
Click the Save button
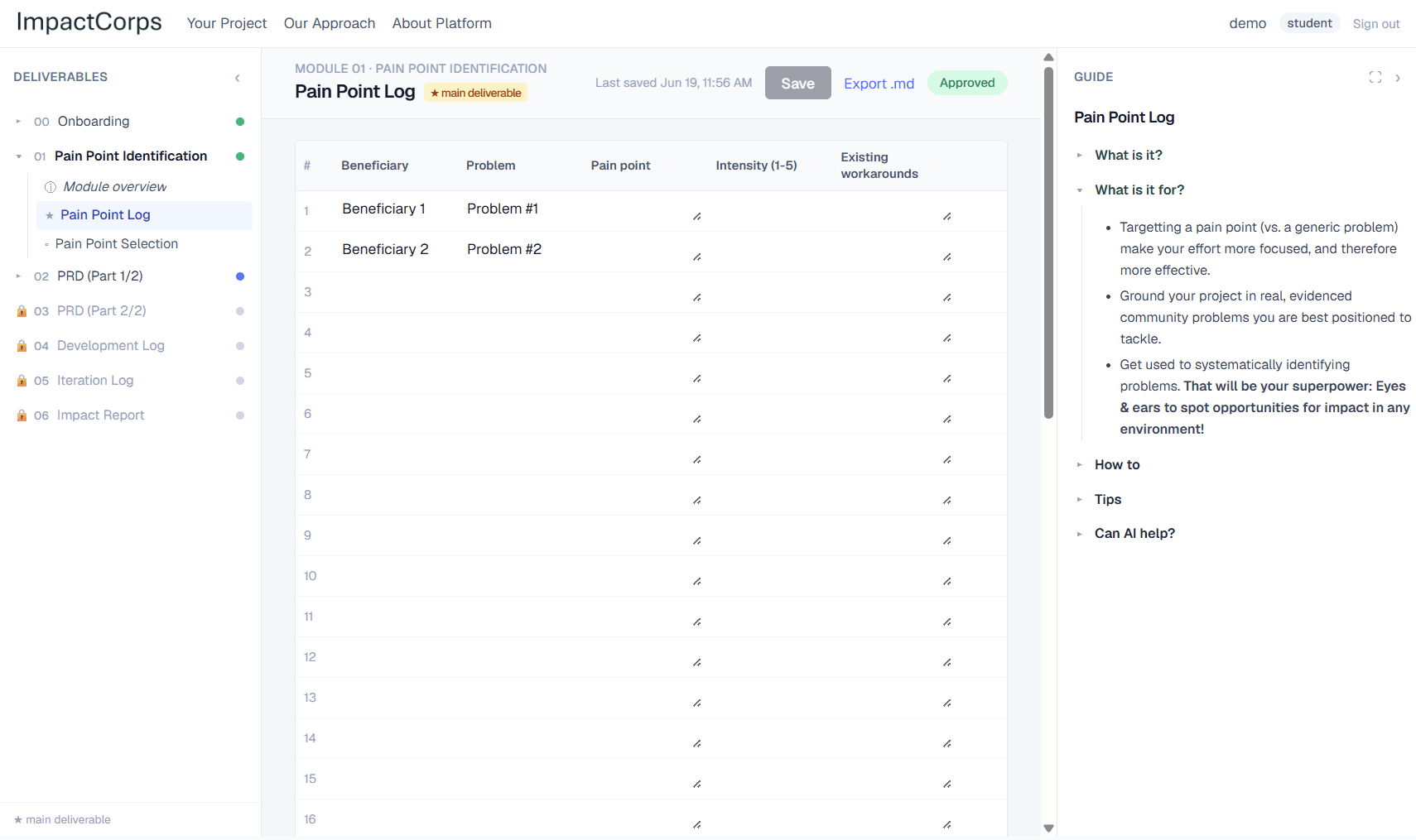click(x=798, y=83)
